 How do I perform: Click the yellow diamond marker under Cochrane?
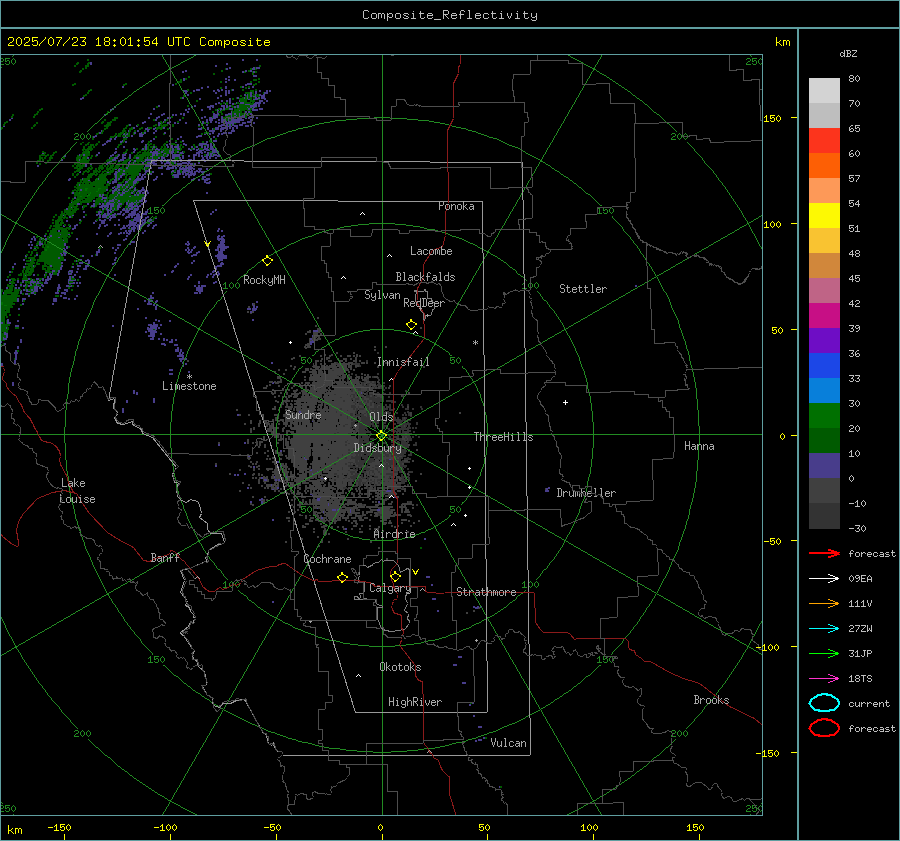pos(343,578)
